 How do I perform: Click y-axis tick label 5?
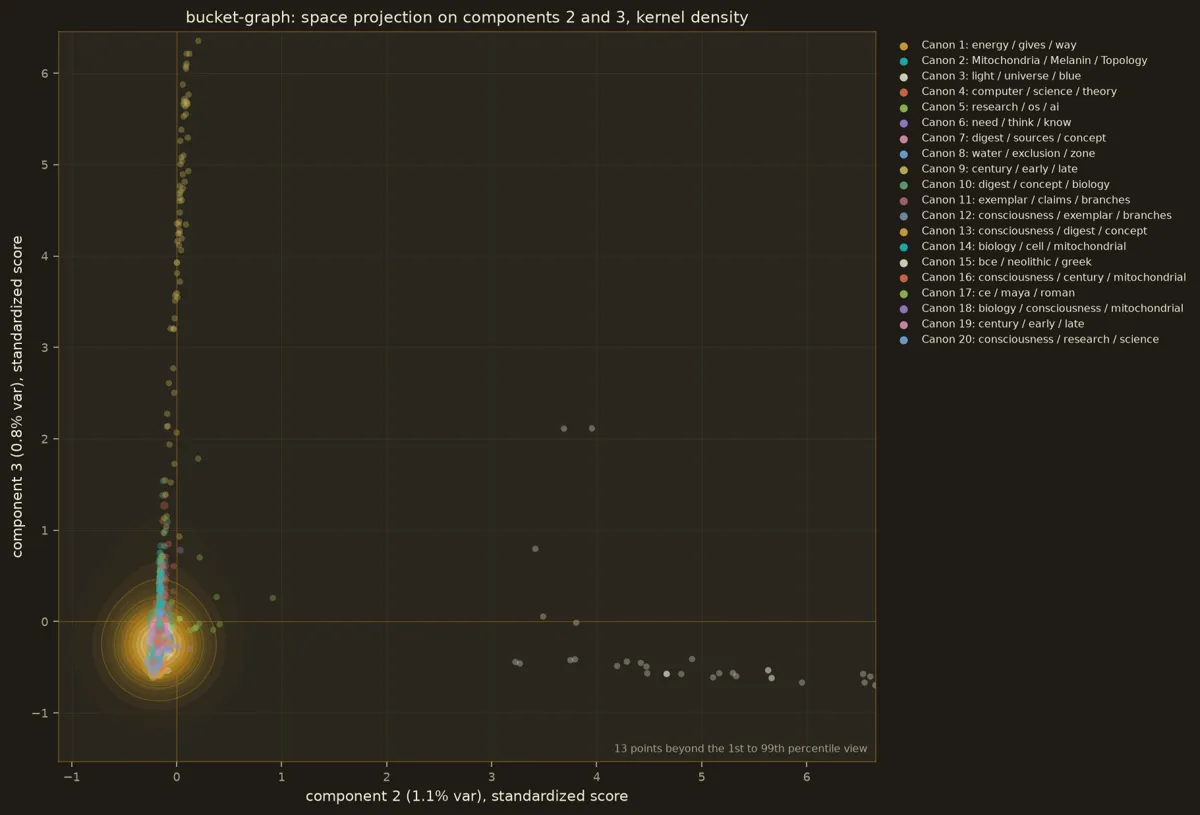(45, 165)
